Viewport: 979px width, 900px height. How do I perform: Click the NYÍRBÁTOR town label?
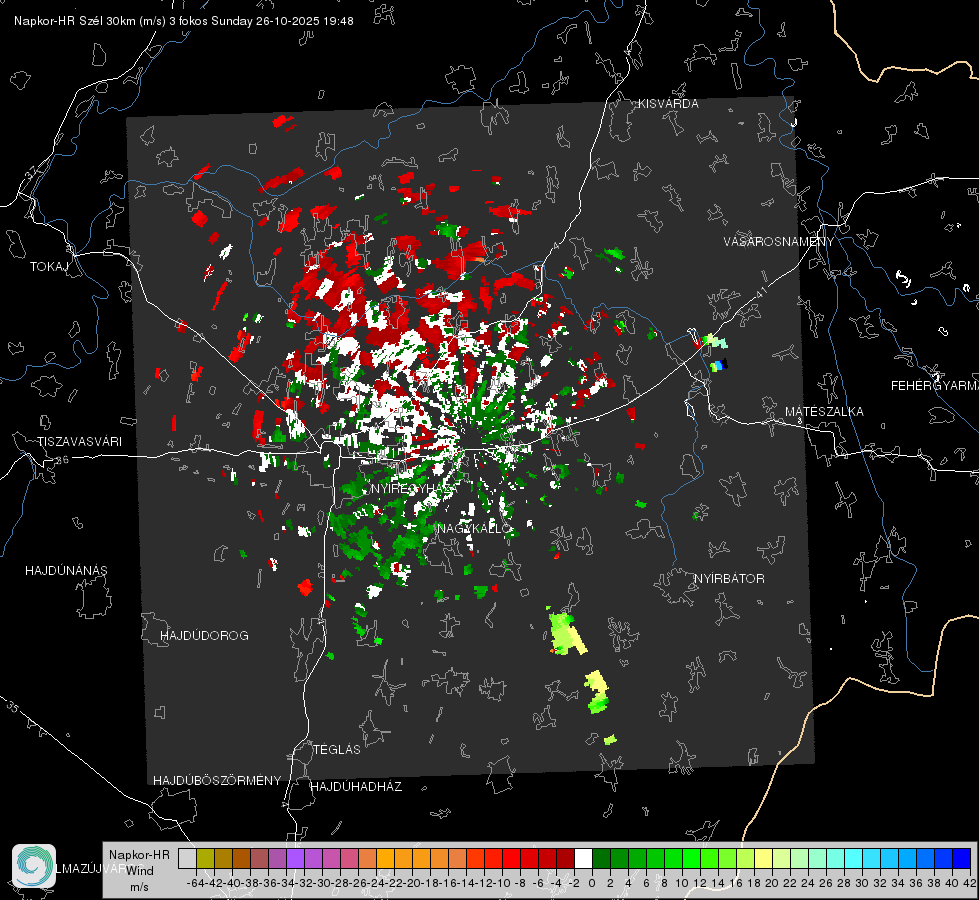tap(729, 579)
